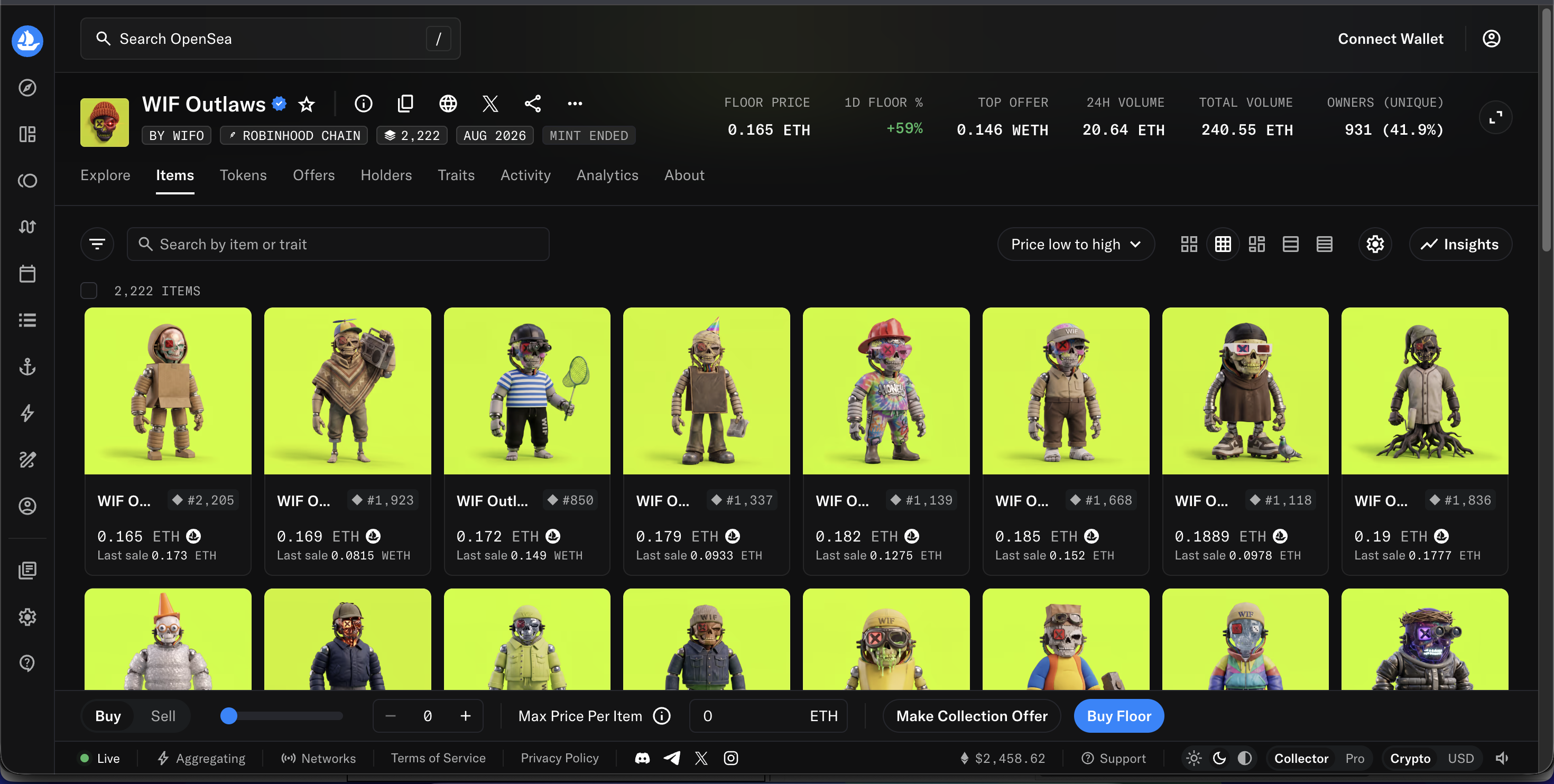Select the compact table list view

click(1324, 244)
